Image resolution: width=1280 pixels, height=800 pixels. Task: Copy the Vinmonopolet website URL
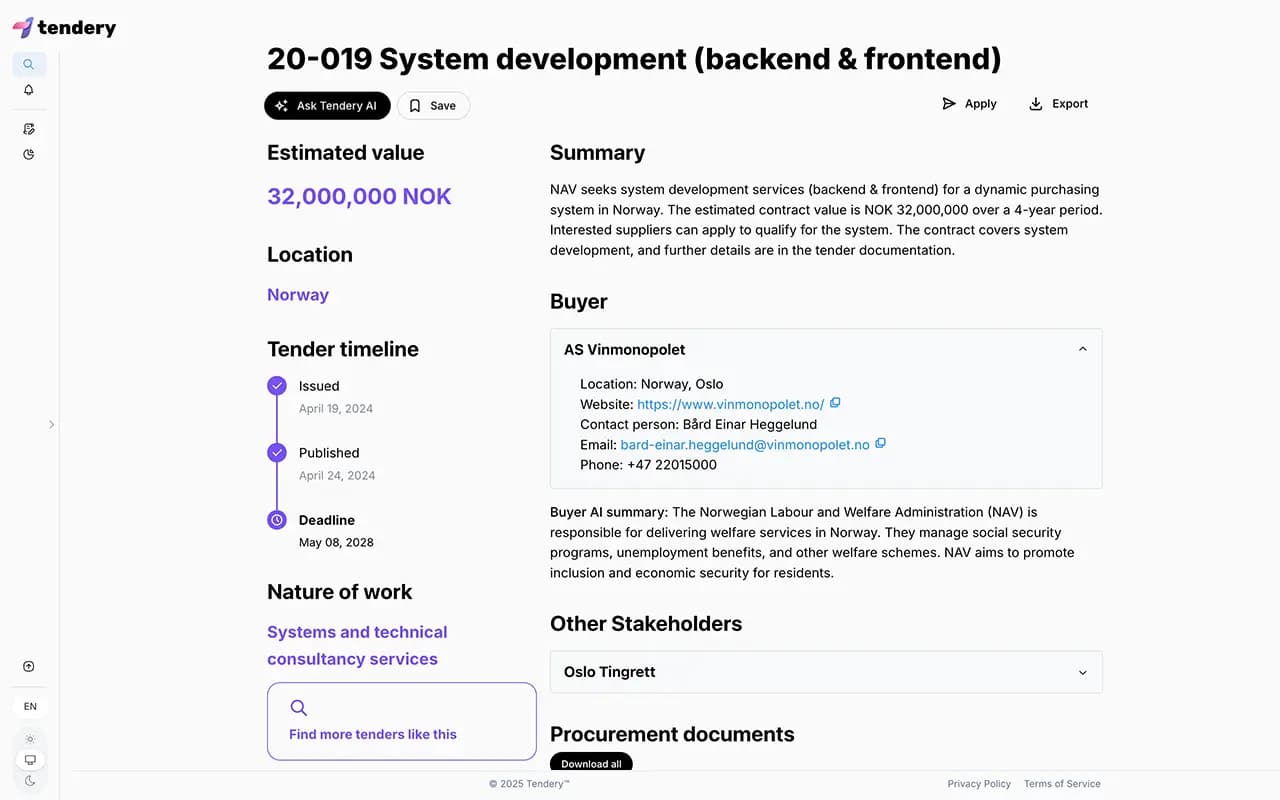click(x=835, y=403)
